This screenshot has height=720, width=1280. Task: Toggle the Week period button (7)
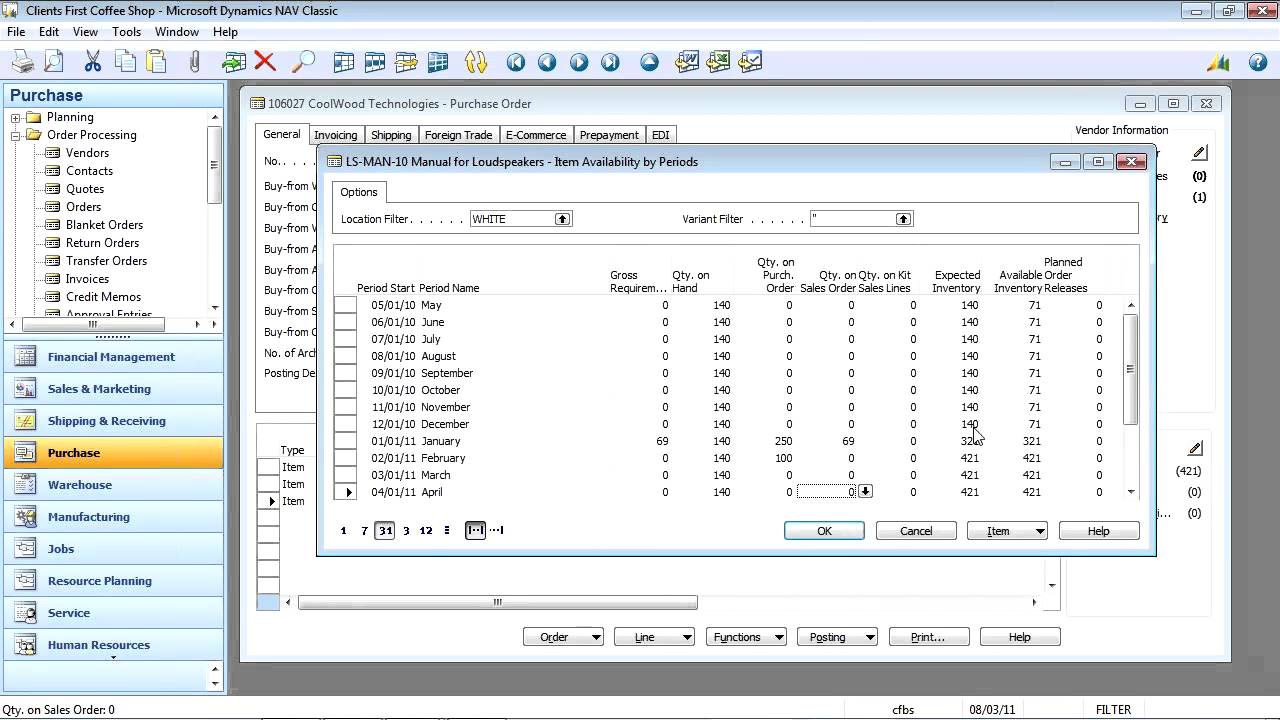(364, 531)
